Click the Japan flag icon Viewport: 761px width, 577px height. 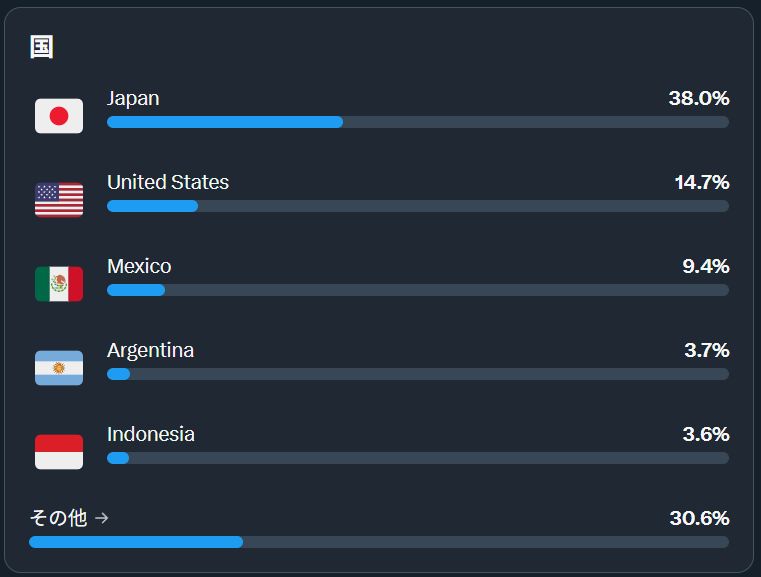(59, 116)
